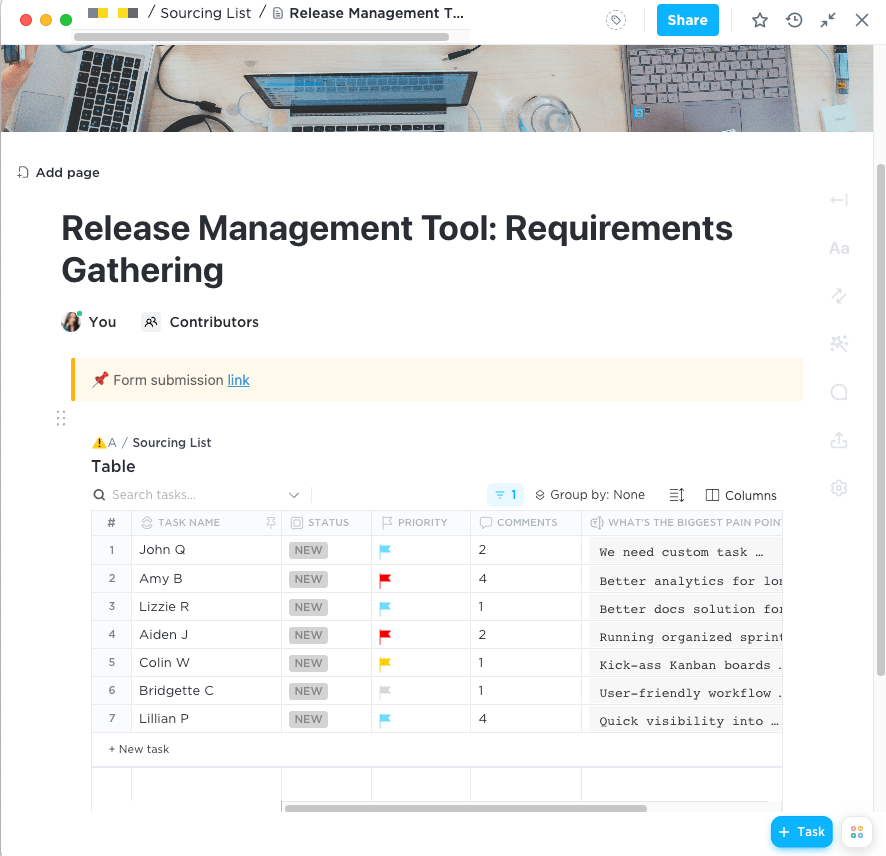Toggle pin on Task Name column
This screenshot has width=886, height=856.
270,522
